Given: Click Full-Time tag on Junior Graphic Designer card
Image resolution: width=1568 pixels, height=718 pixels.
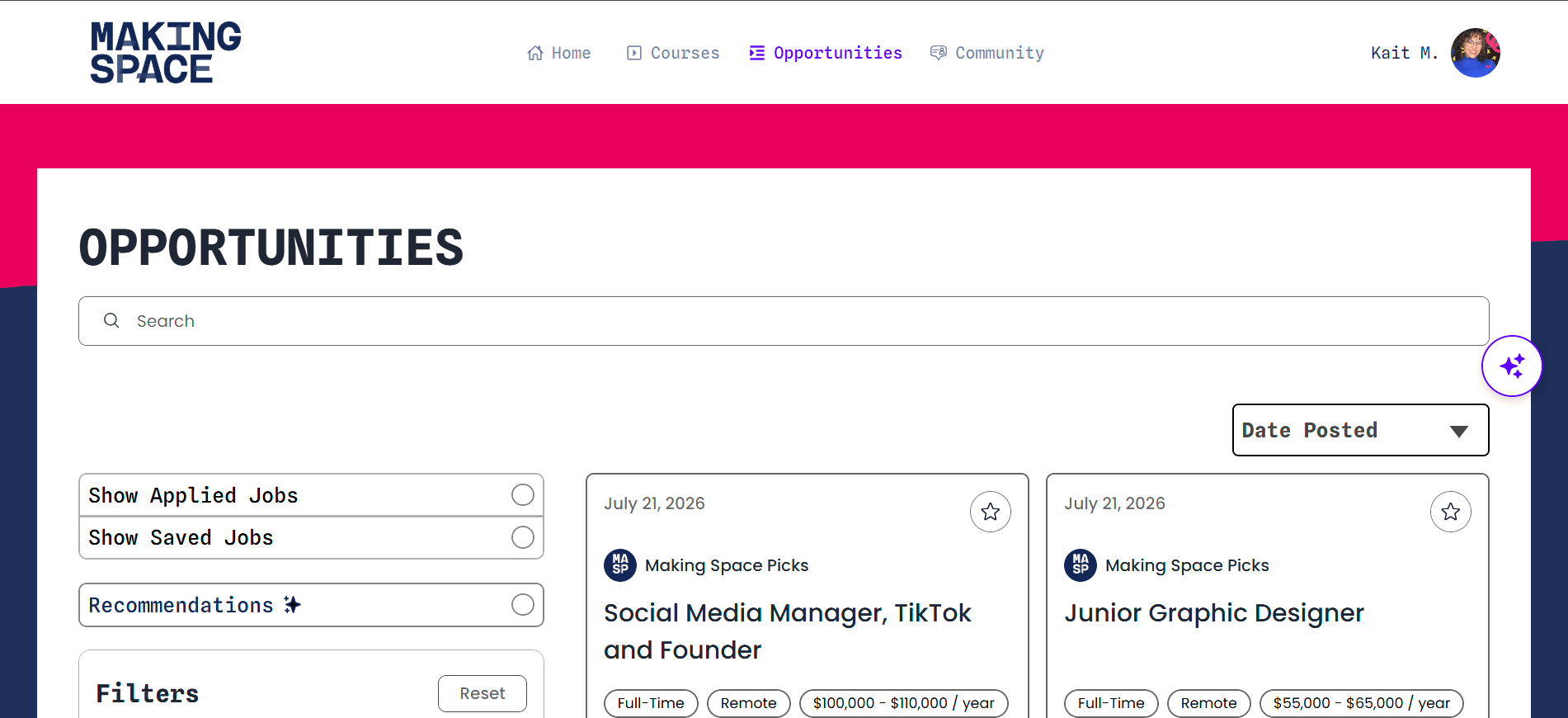Looking at the screenshot, I should click(x=1111, y=703).
